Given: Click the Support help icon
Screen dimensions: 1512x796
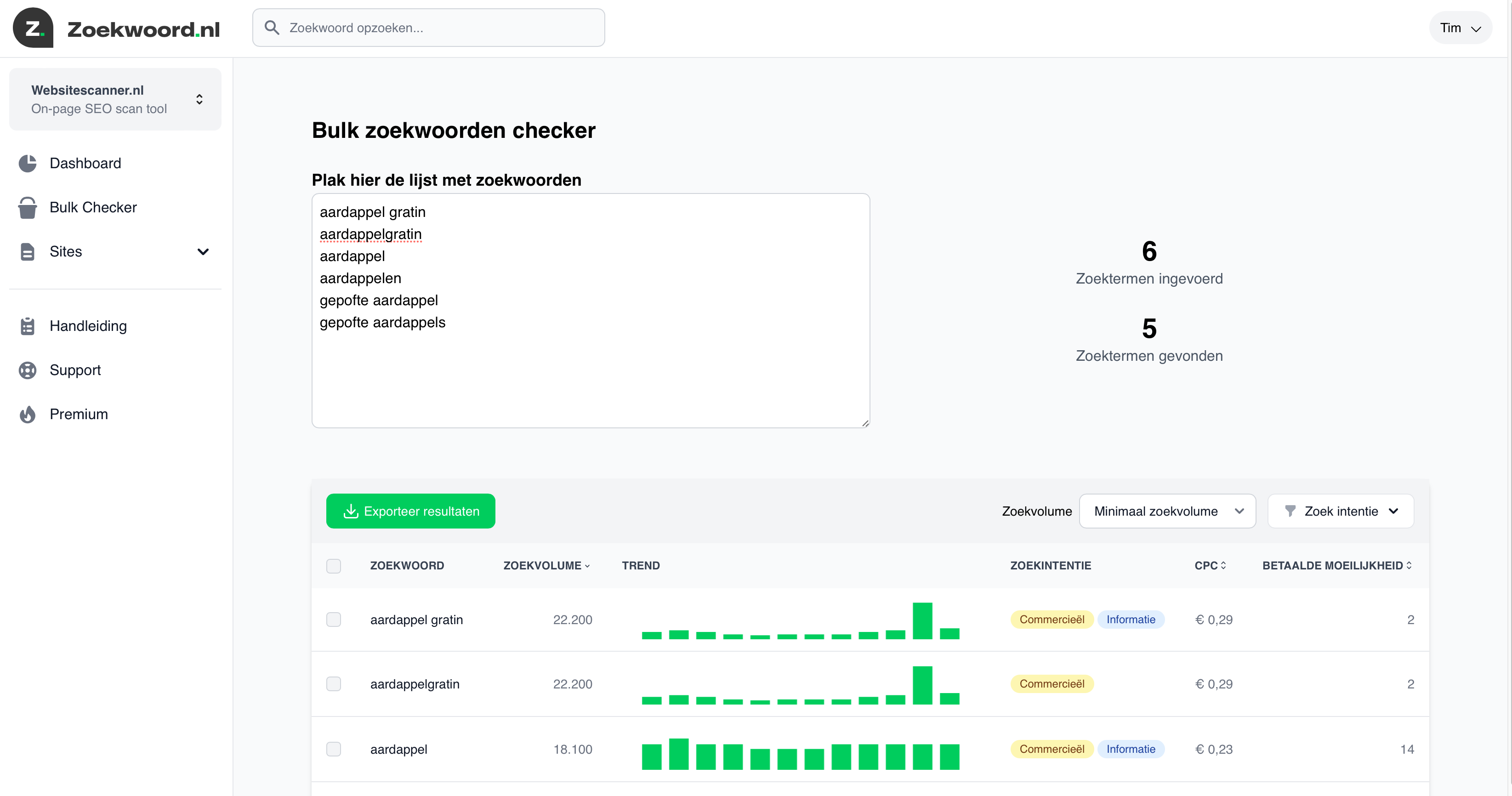Looking at the screenshot, I should click(28, 370).
